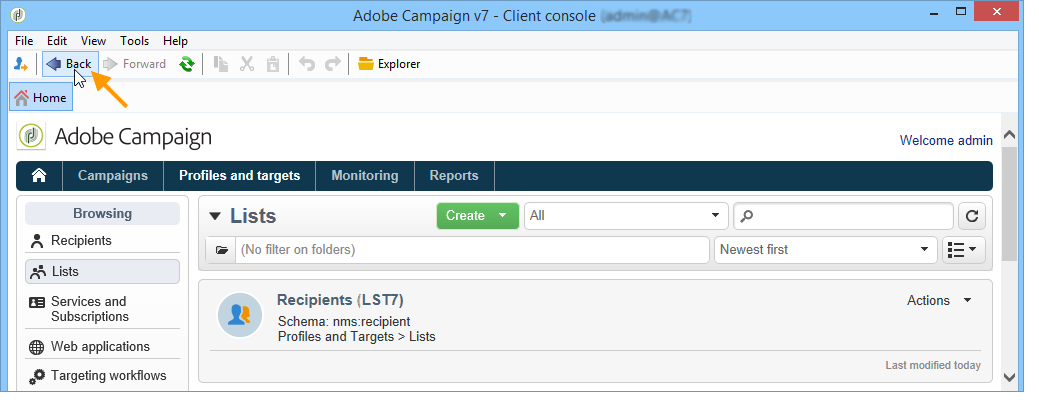The height and width of the screenshot is (406, 1039).
Task: Click the connection icon at toolbar's far left
Action: [x=20, y=64]
